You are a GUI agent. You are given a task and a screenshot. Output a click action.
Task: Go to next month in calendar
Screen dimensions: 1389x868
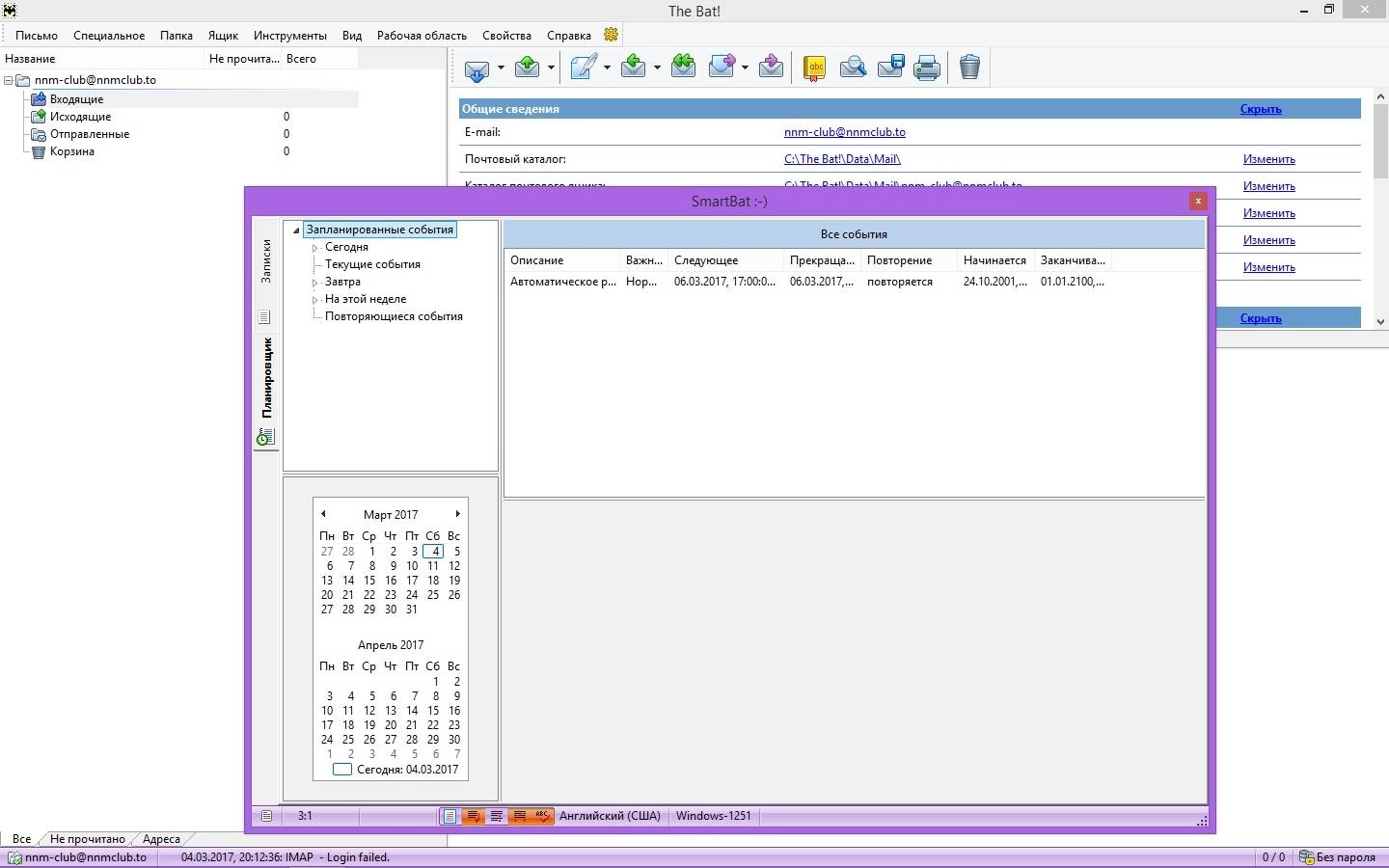click(x=457, y=514)
